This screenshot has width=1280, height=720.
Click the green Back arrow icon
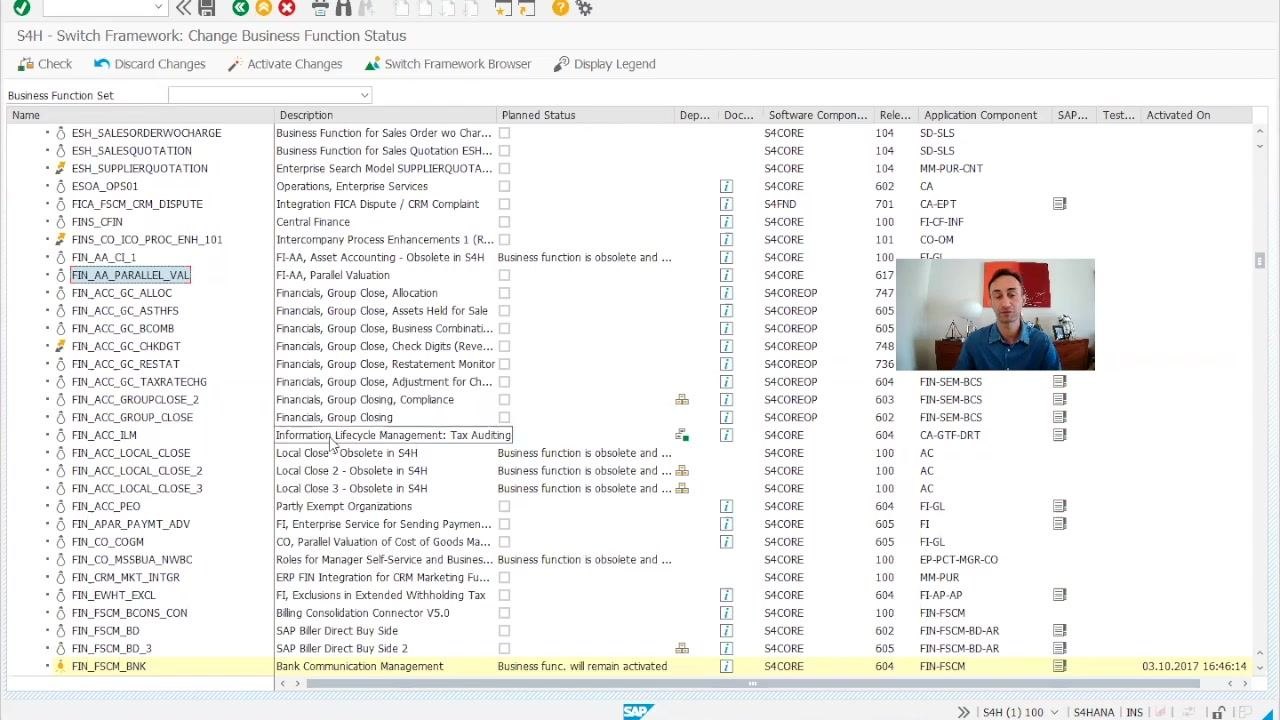point(240,8)
